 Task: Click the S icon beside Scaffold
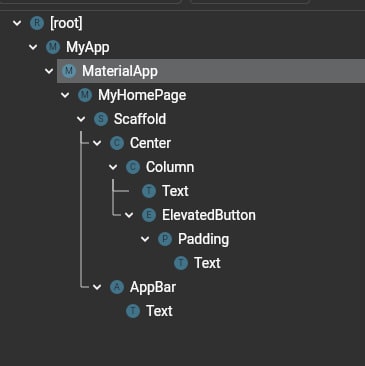click(101, 119)
